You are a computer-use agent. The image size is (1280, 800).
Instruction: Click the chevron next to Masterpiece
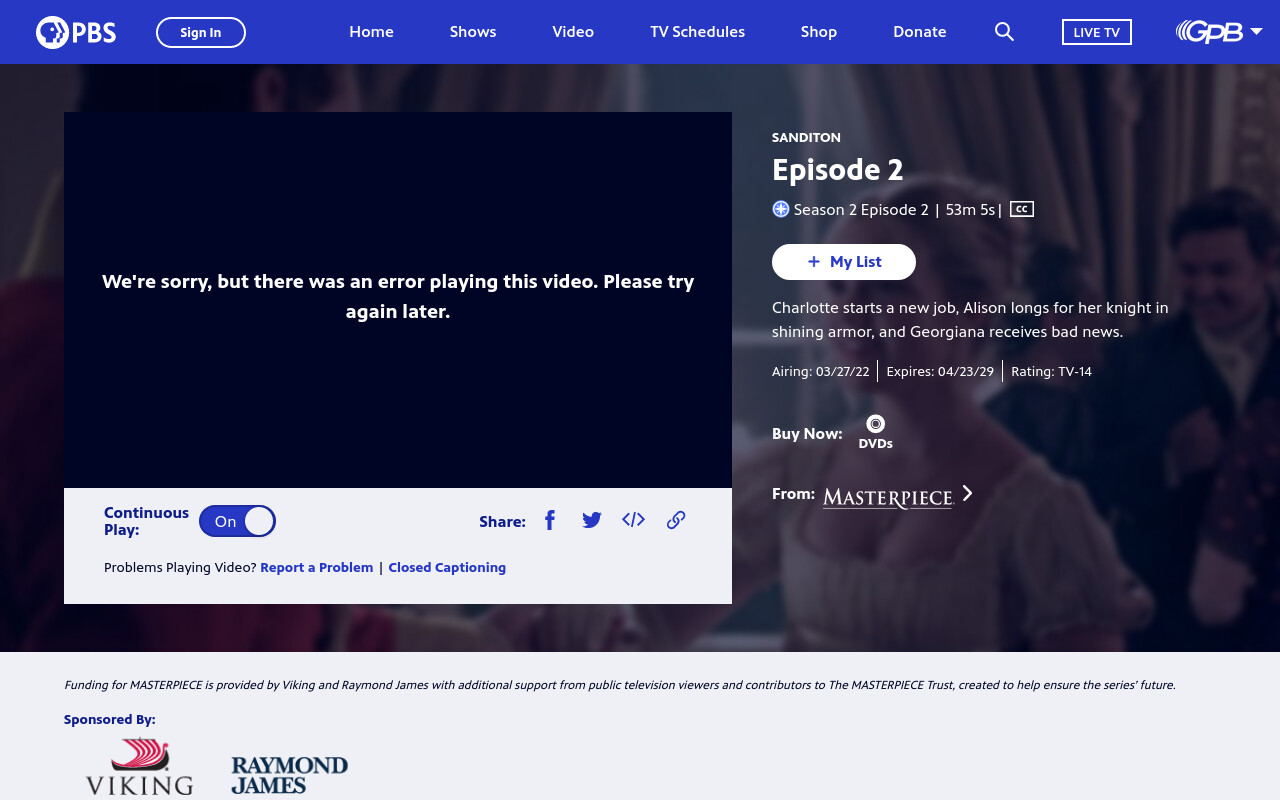[x=967, y=493]
